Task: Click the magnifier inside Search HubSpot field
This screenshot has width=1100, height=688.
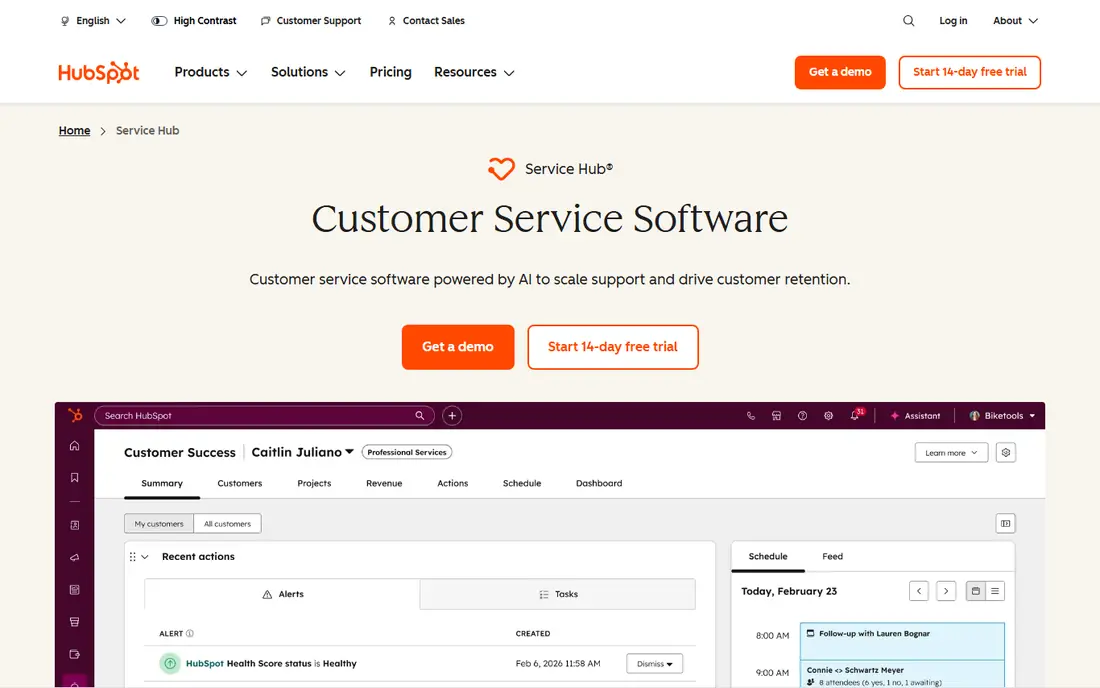Action: [x=420, y=415]
